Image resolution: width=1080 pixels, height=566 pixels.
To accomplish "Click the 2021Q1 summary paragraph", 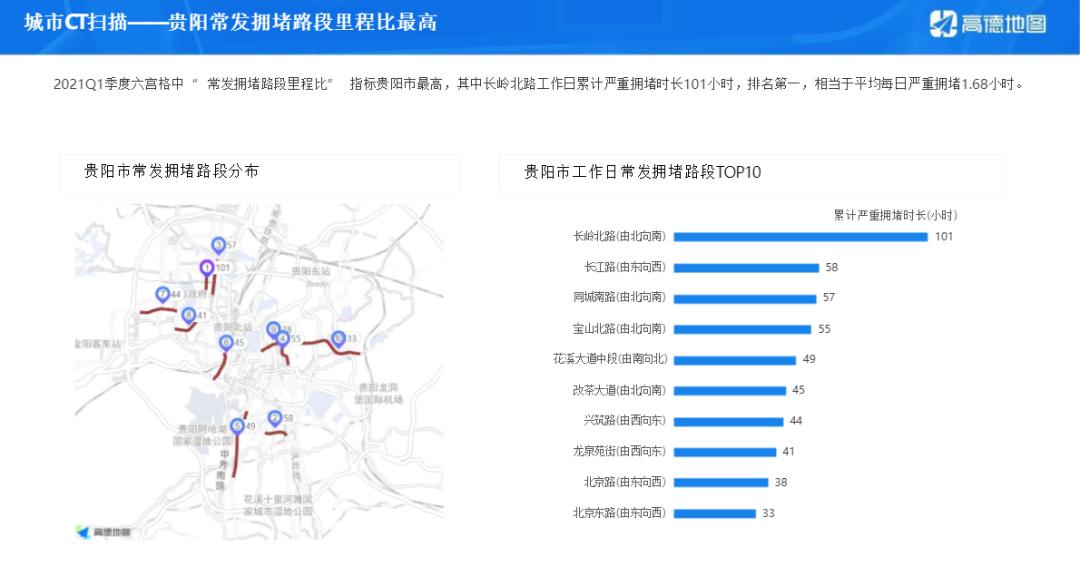I will coord(539,84).
